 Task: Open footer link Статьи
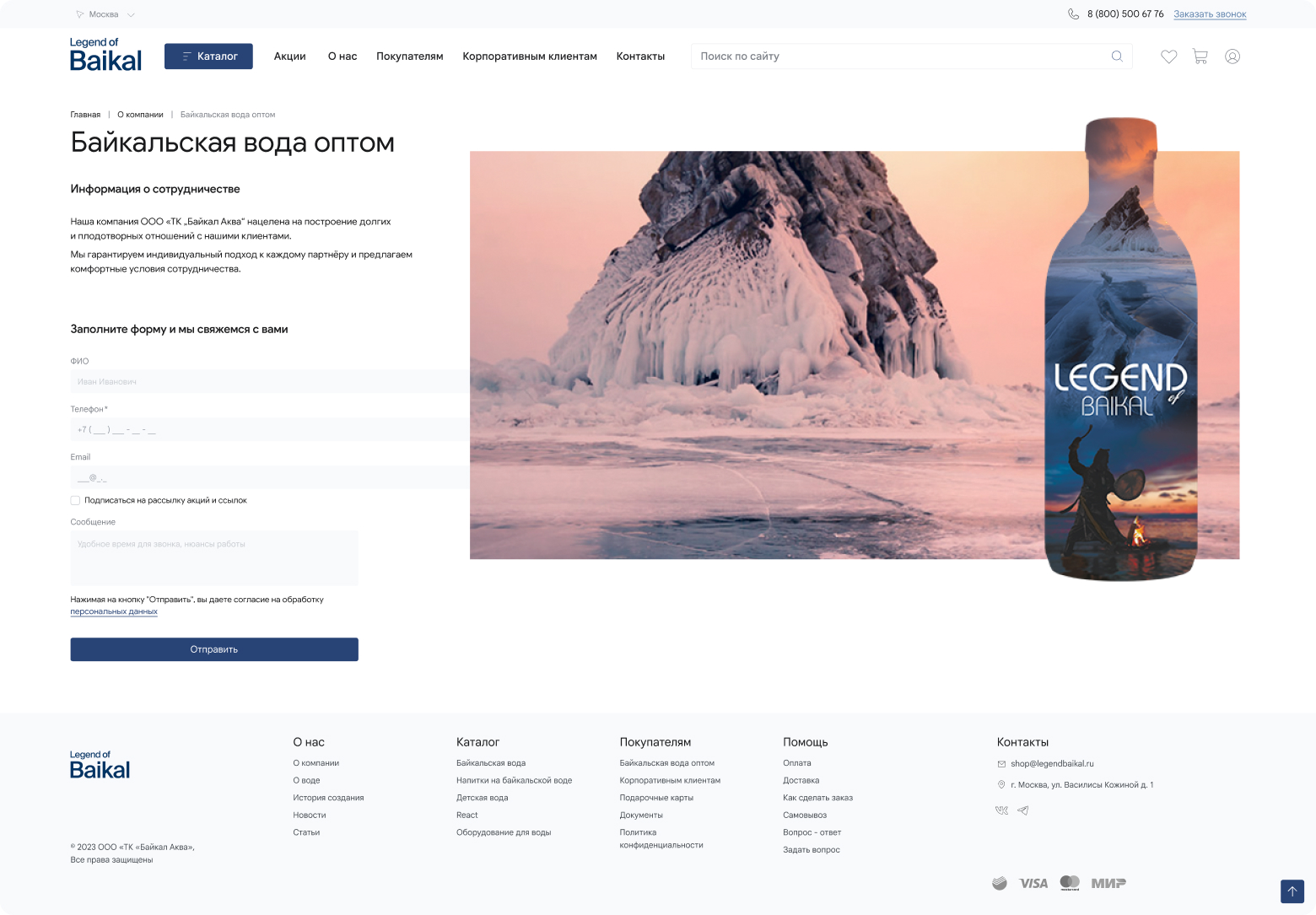tap(306, 832)
